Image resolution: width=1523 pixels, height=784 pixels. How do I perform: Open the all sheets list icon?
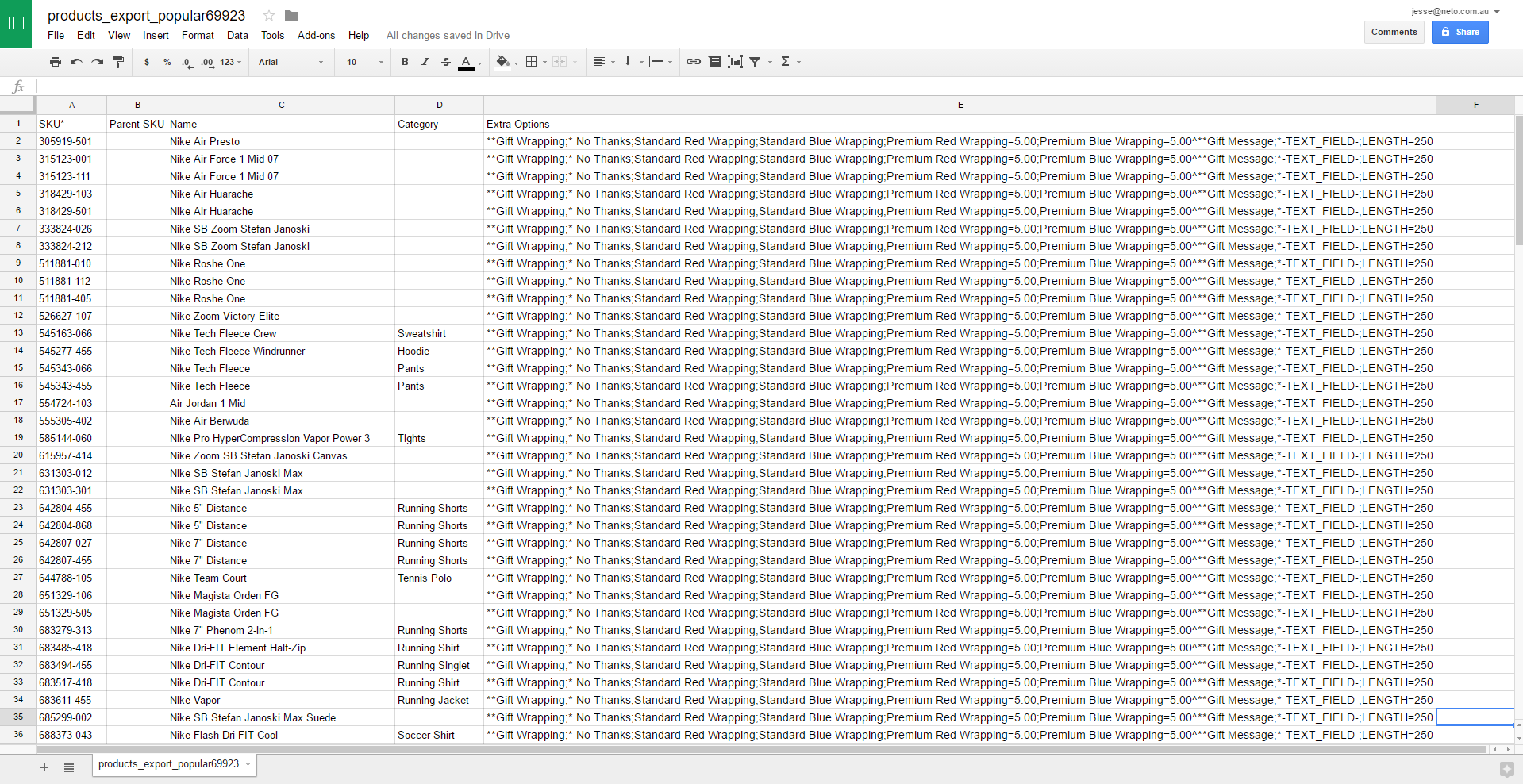click(x=69, y=767)
